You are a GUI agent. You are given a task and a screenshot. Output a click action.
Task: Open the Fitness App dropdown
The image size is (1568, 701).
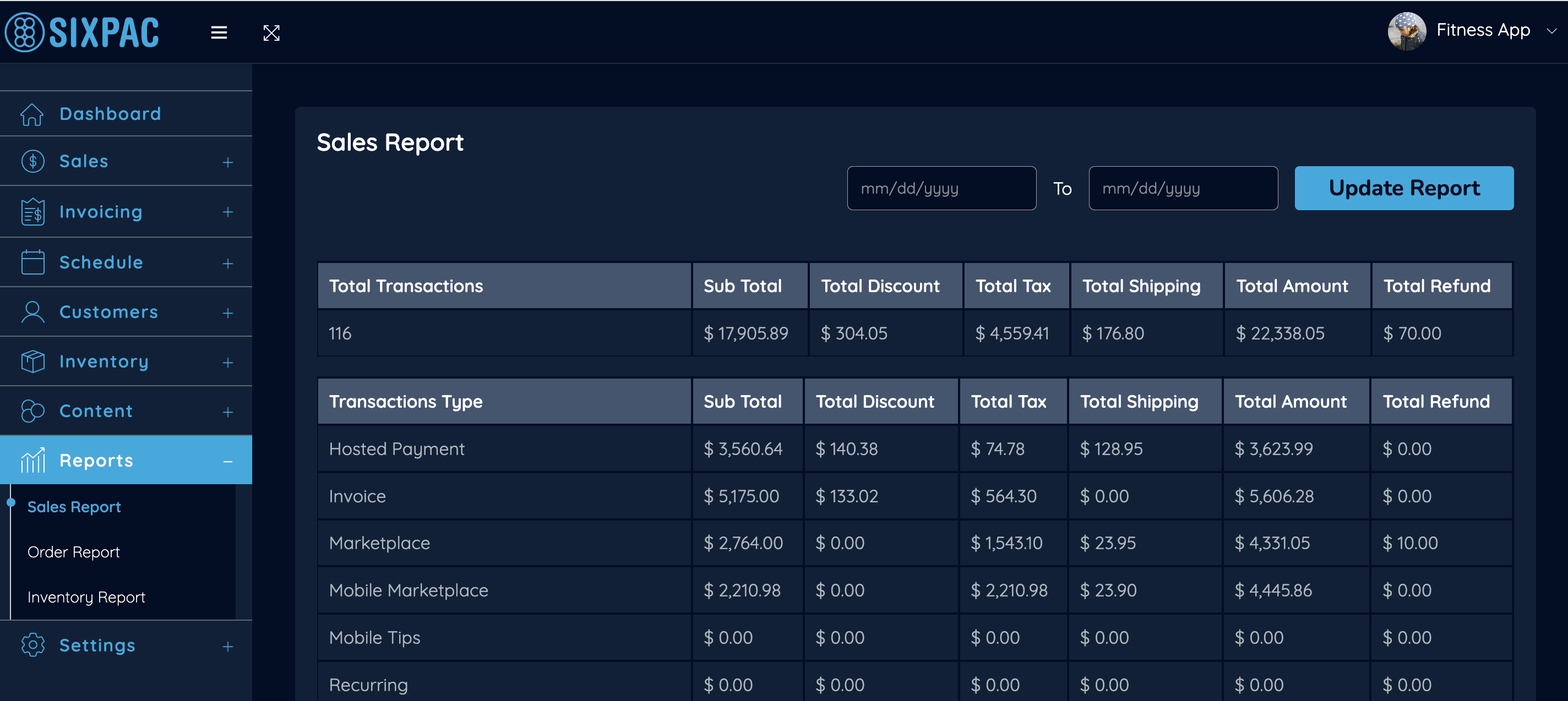(1483, 30)
